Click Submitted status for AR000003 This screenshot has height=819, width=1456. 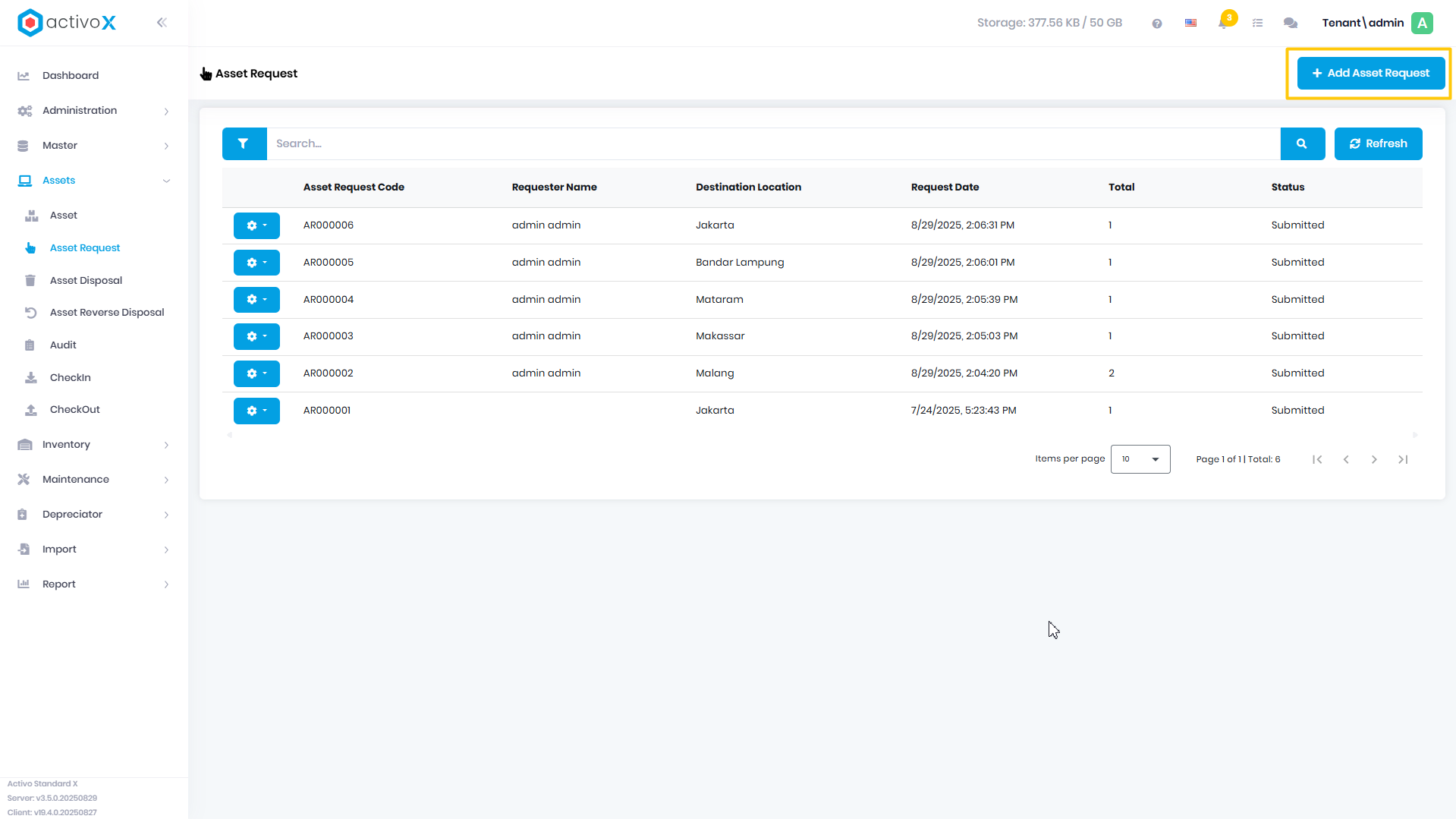(x=1297, y=336)
